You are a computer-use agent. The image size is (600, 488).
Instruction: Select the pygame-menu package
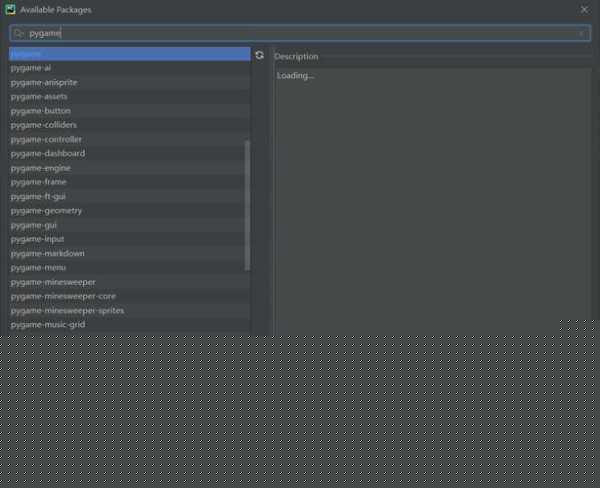(129, 268)
